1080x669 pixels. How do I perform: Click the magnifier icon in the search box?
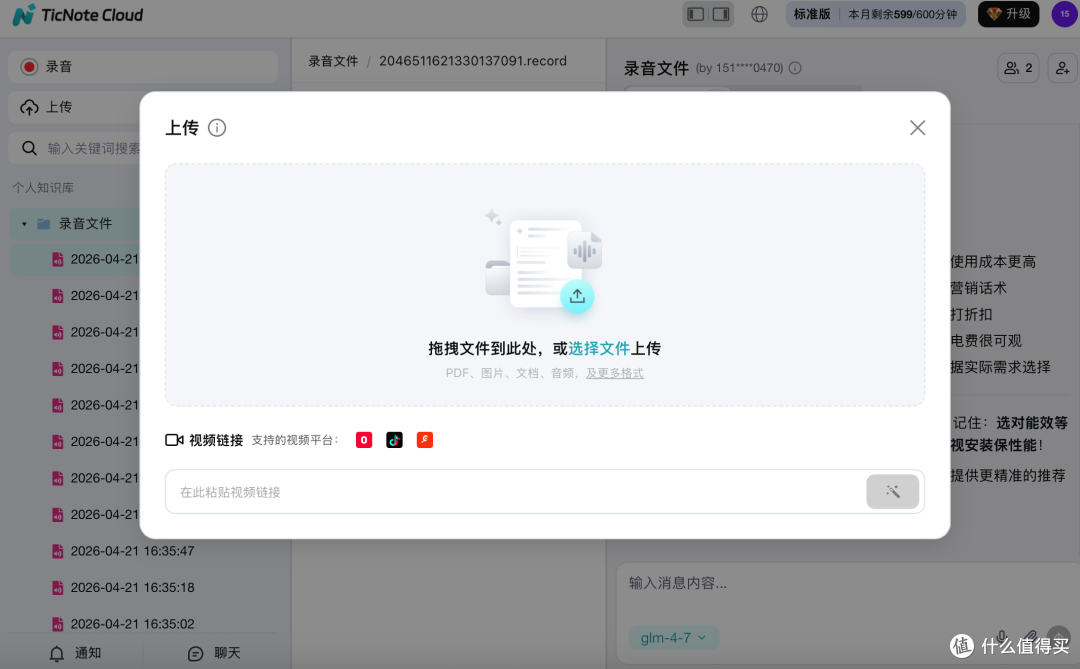[29, 148]
